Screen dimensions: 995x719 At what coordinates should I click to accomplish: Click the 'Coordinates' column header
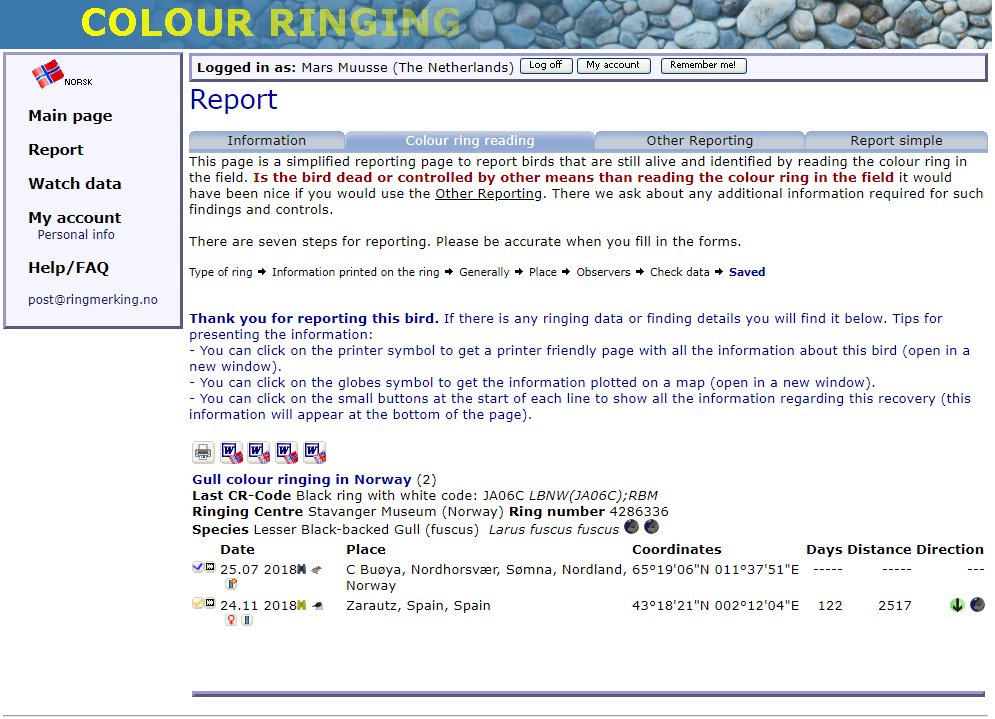coord(676,550)
